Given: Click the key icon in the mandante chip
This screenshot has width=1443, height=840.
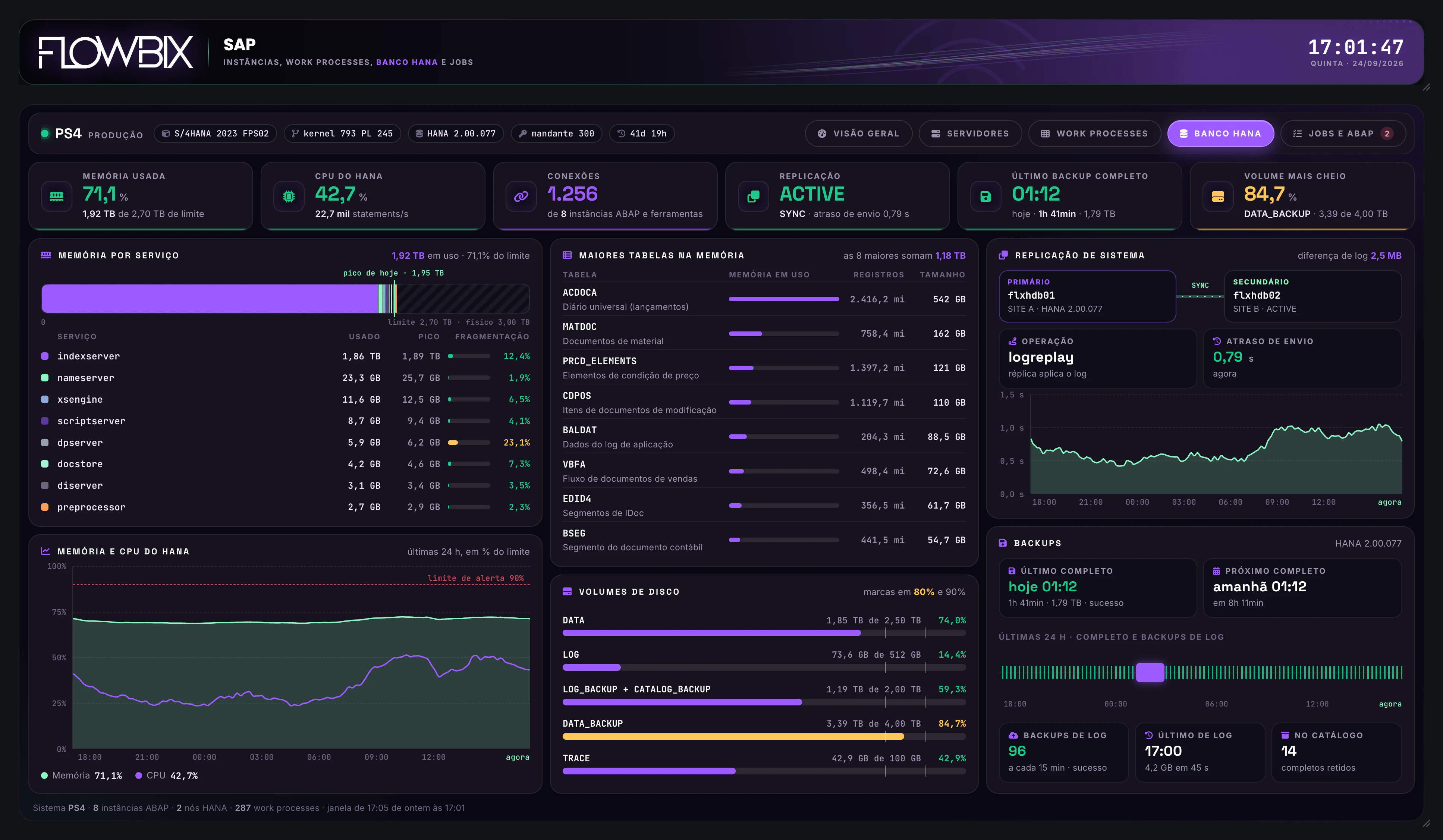Looking at the screenshot, I should coord(523,133).
